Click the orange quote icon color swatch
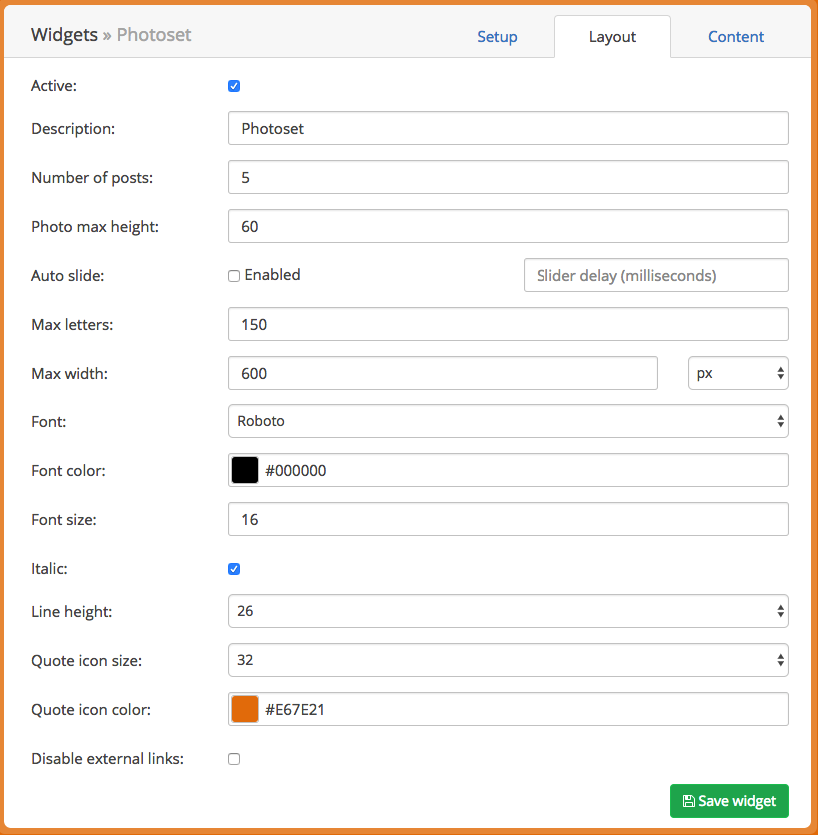This screenshot has width=818, height=835. pos(245,709)
